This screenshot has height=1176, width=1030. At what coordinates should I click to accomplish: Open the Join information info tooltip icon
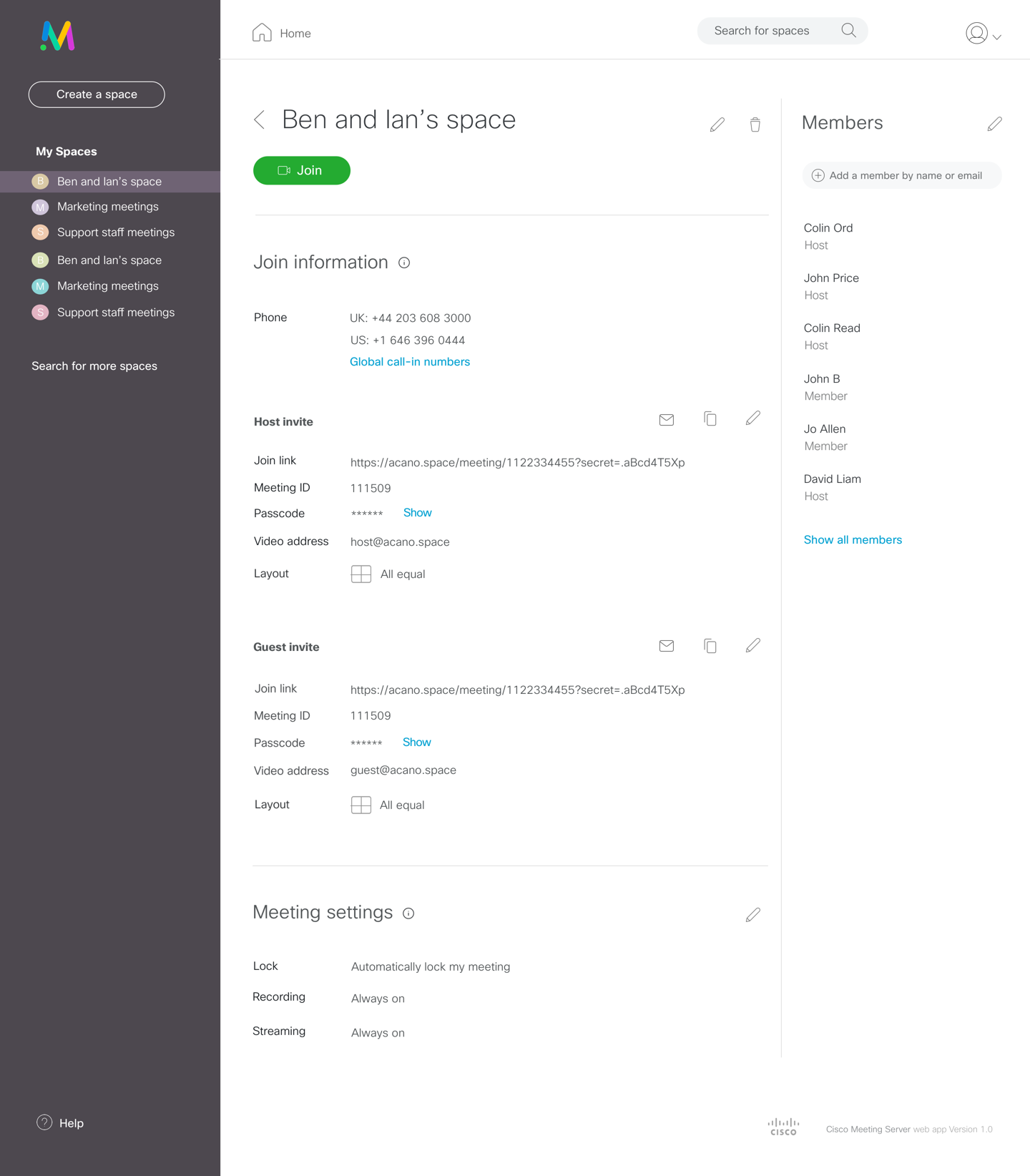click(404, 263)
